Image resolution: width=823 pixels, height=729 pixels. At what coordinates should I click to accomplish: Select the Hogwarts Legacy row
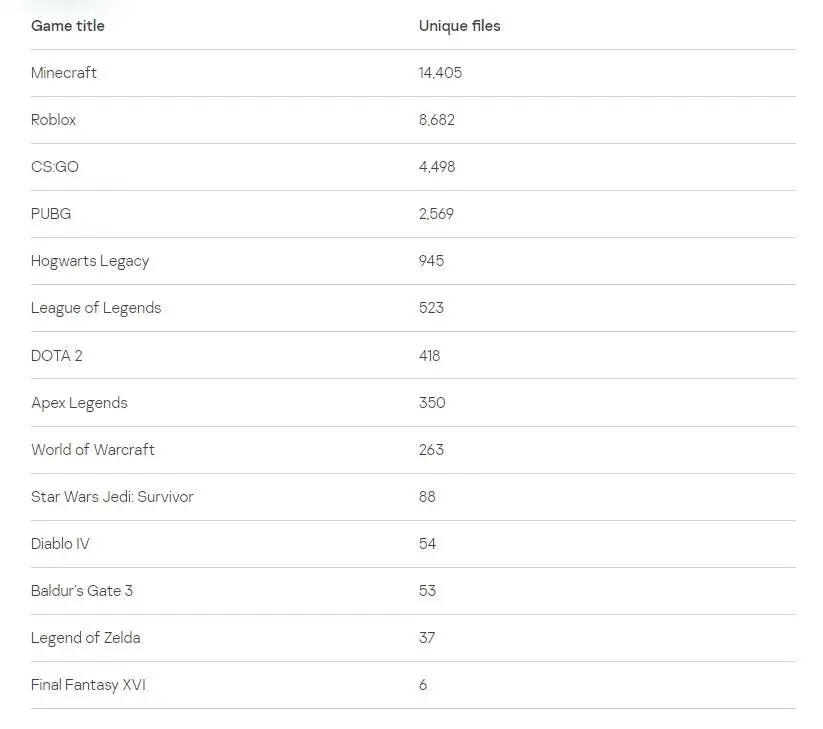(90, 261)
